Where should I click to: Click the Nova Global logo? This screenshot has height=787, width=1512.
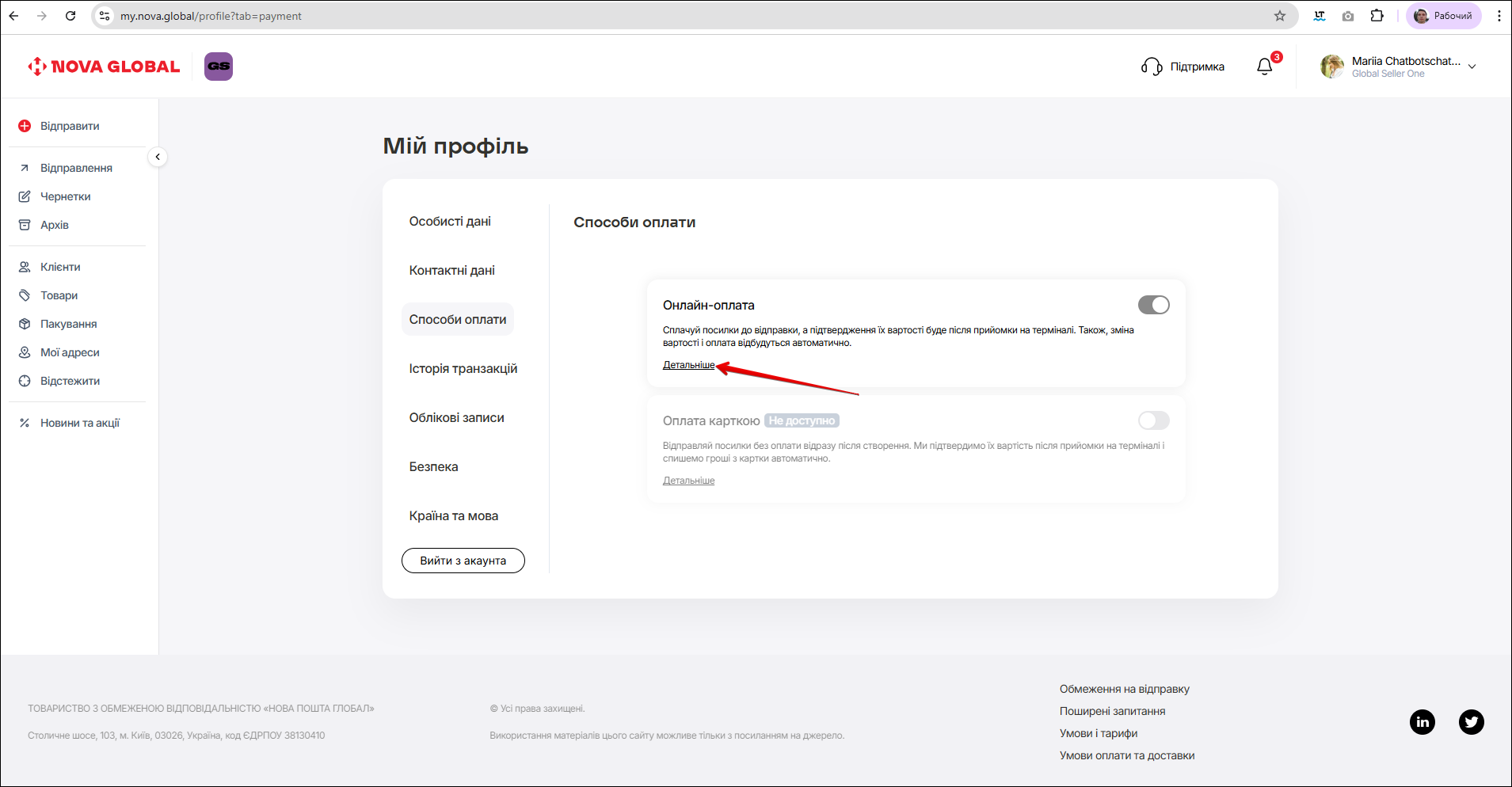point(104,67)
